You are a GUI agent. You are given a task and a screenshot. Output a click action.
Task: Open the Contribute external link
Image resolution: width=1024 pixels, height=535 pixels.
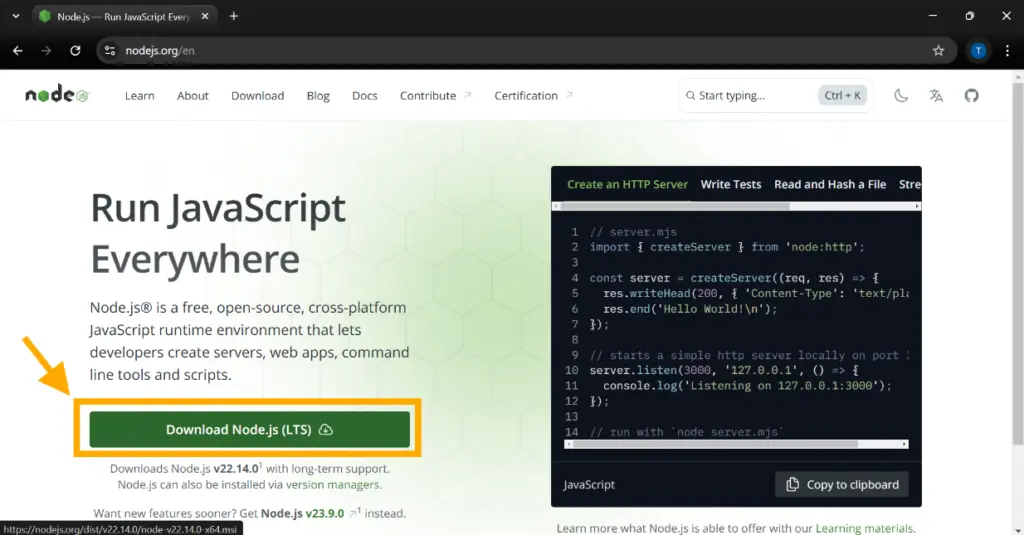click(x=435, y=95)
